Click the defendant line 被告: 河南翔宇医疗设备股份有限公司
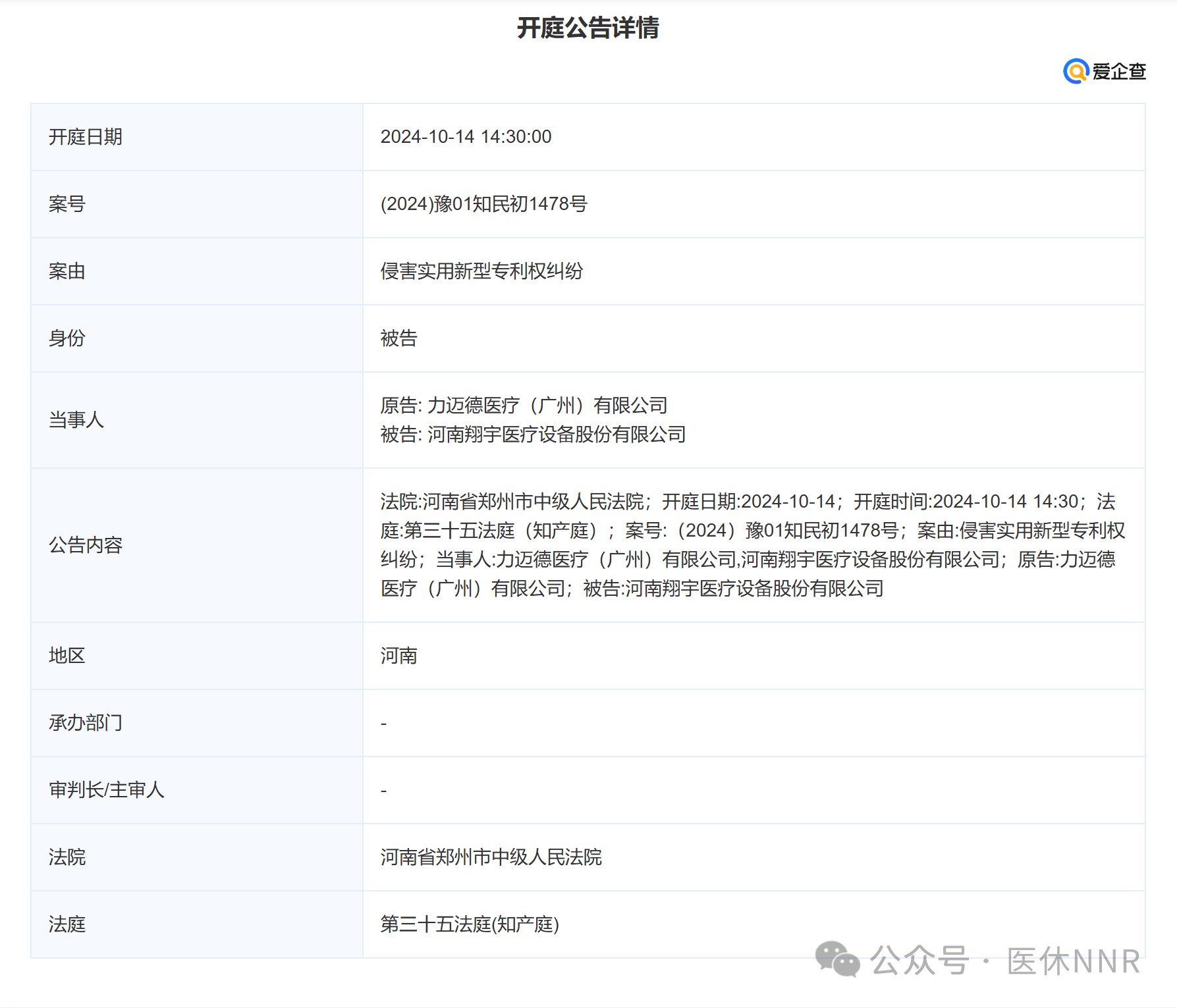 (533, 435)
